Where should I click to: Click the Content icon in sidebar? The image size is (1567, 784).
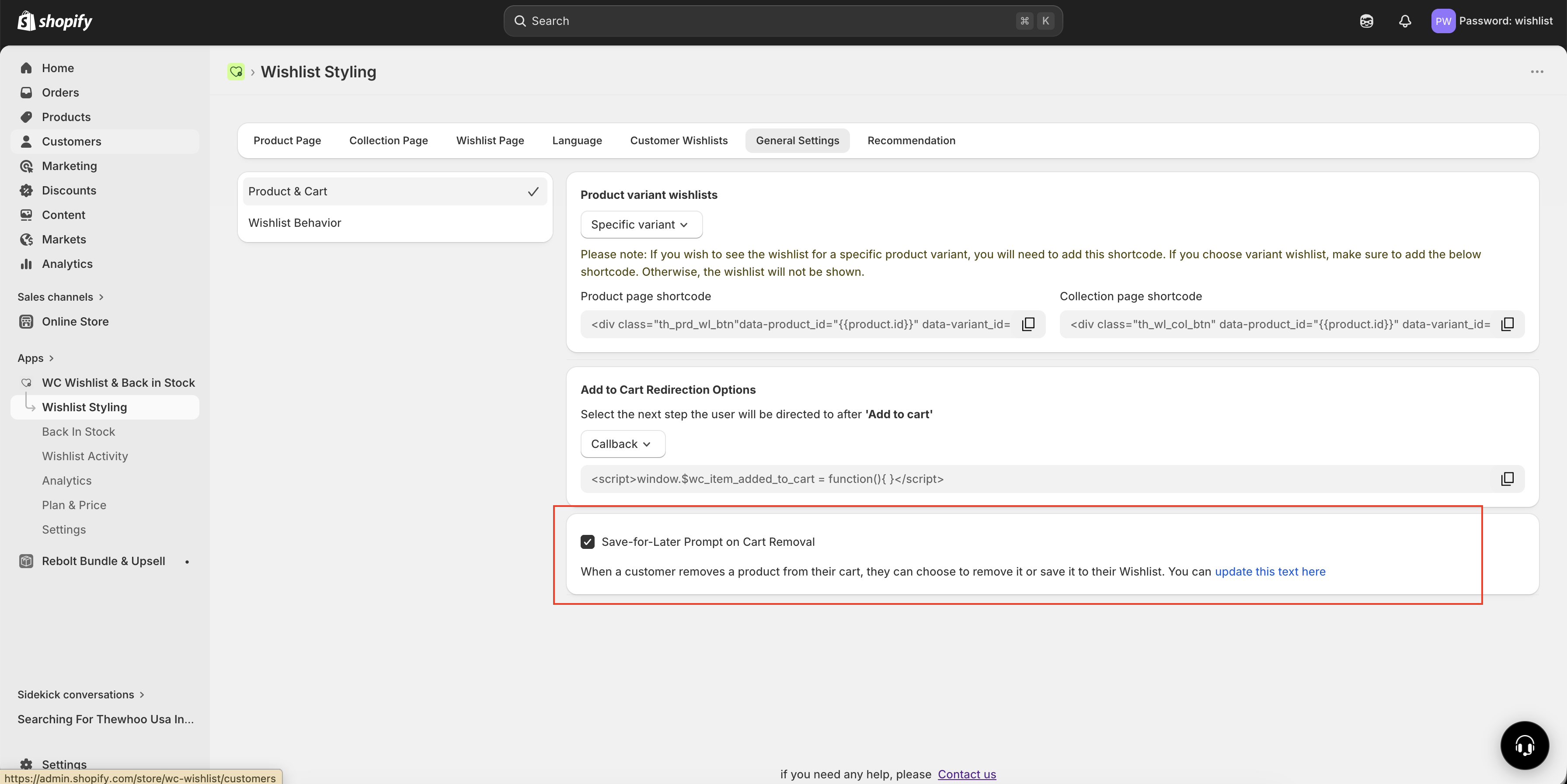[26, 215]
